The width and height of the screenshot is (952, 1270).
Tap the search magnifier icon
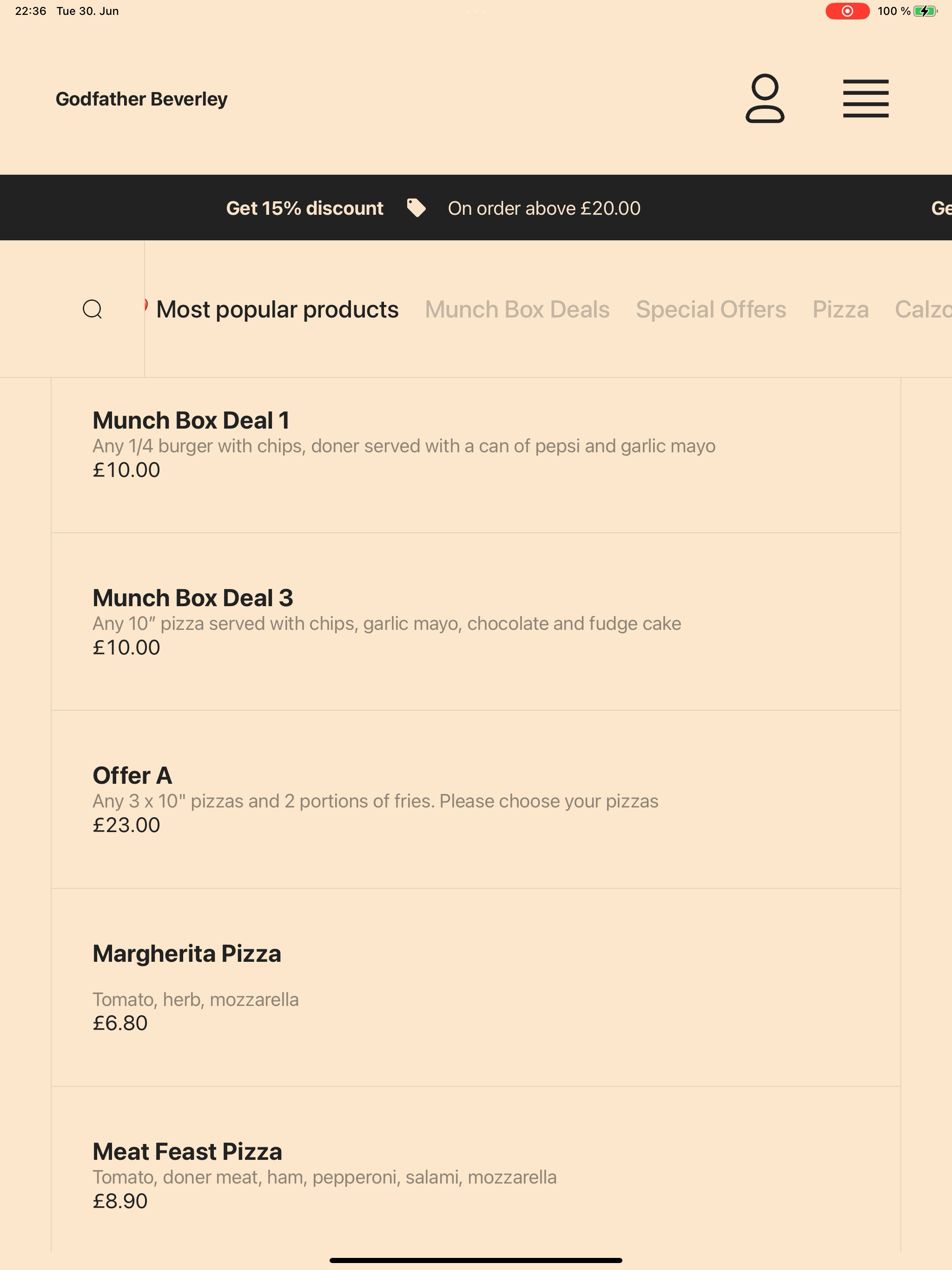[x=93, y=309]
